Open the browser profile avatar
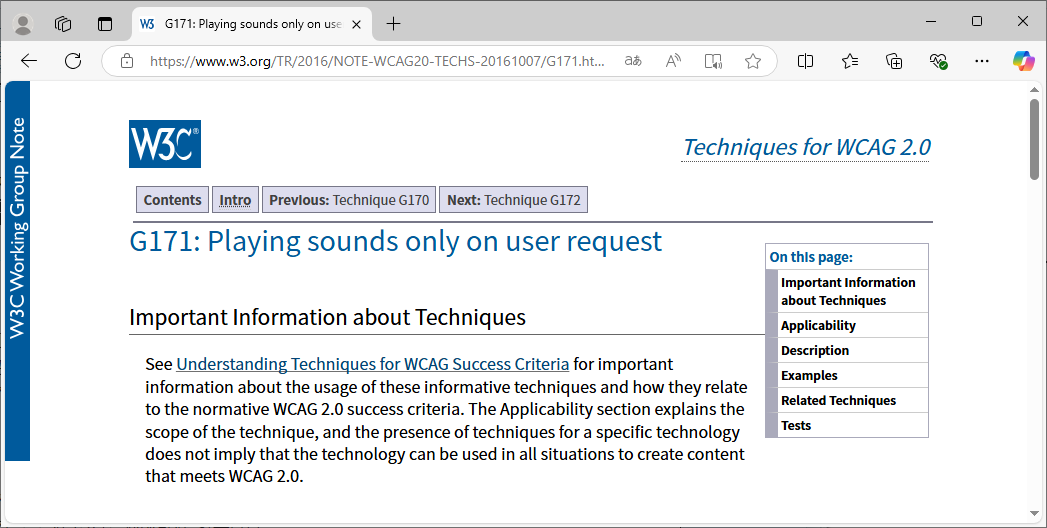Image resolution: width=1047 pixels, height=528 pixels. [x=23, y=24]
